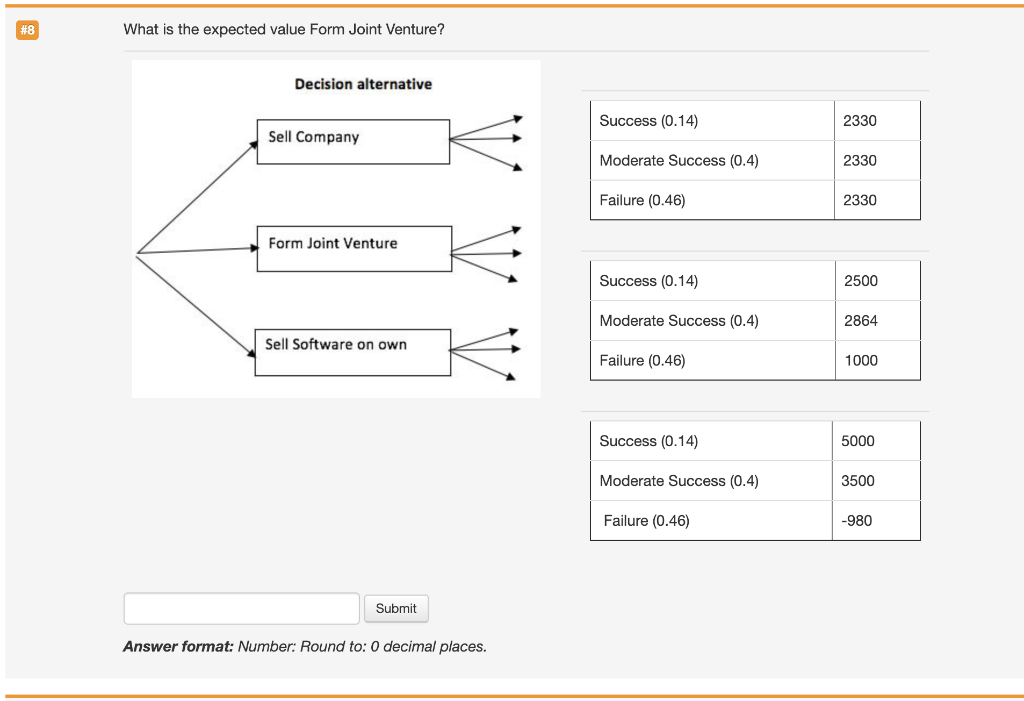The image size is (1024, 701).
Task: Click the Decision alternative diagram title
Action: (362, 85)
